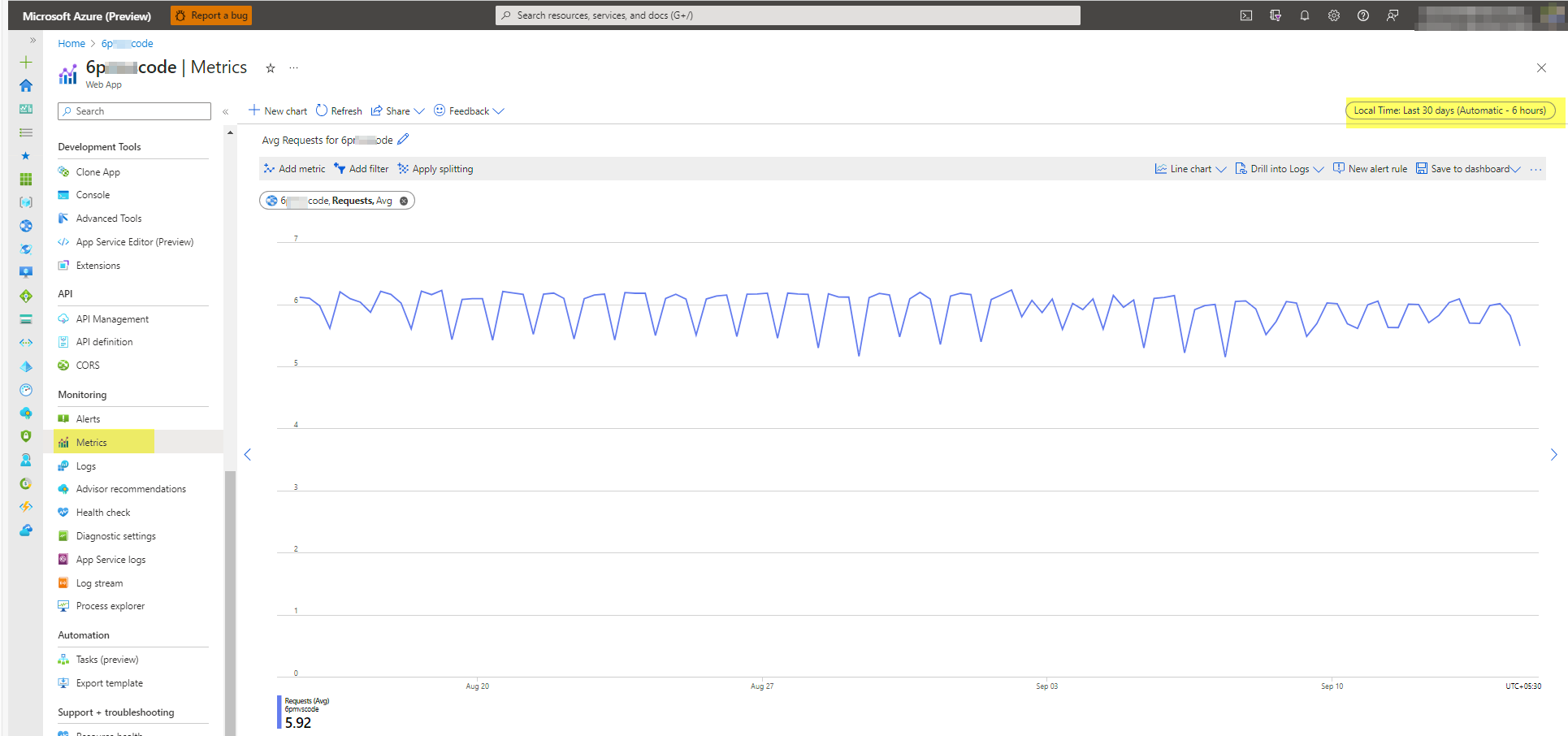This screenshot has width=1568, height=736.
Task: Move the chart time range backward
Action: click(x=248, y=455)
